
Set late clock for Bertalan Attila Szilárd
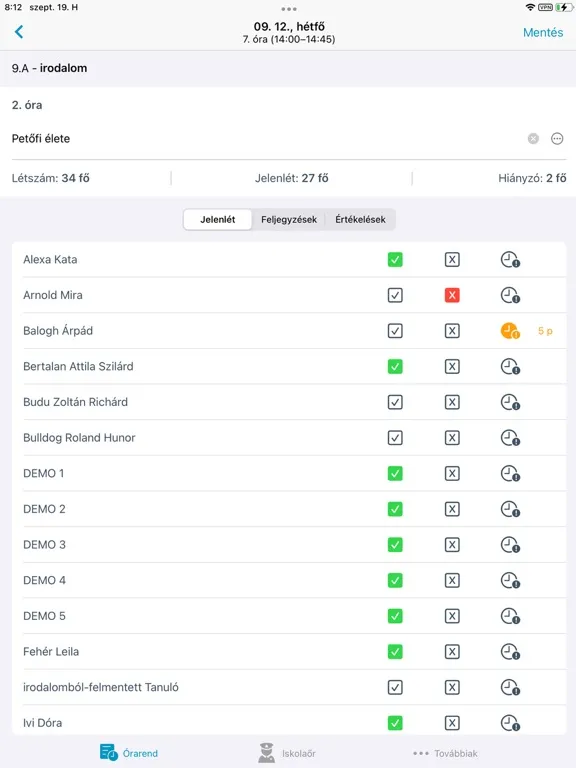click(x=510, y=366)
